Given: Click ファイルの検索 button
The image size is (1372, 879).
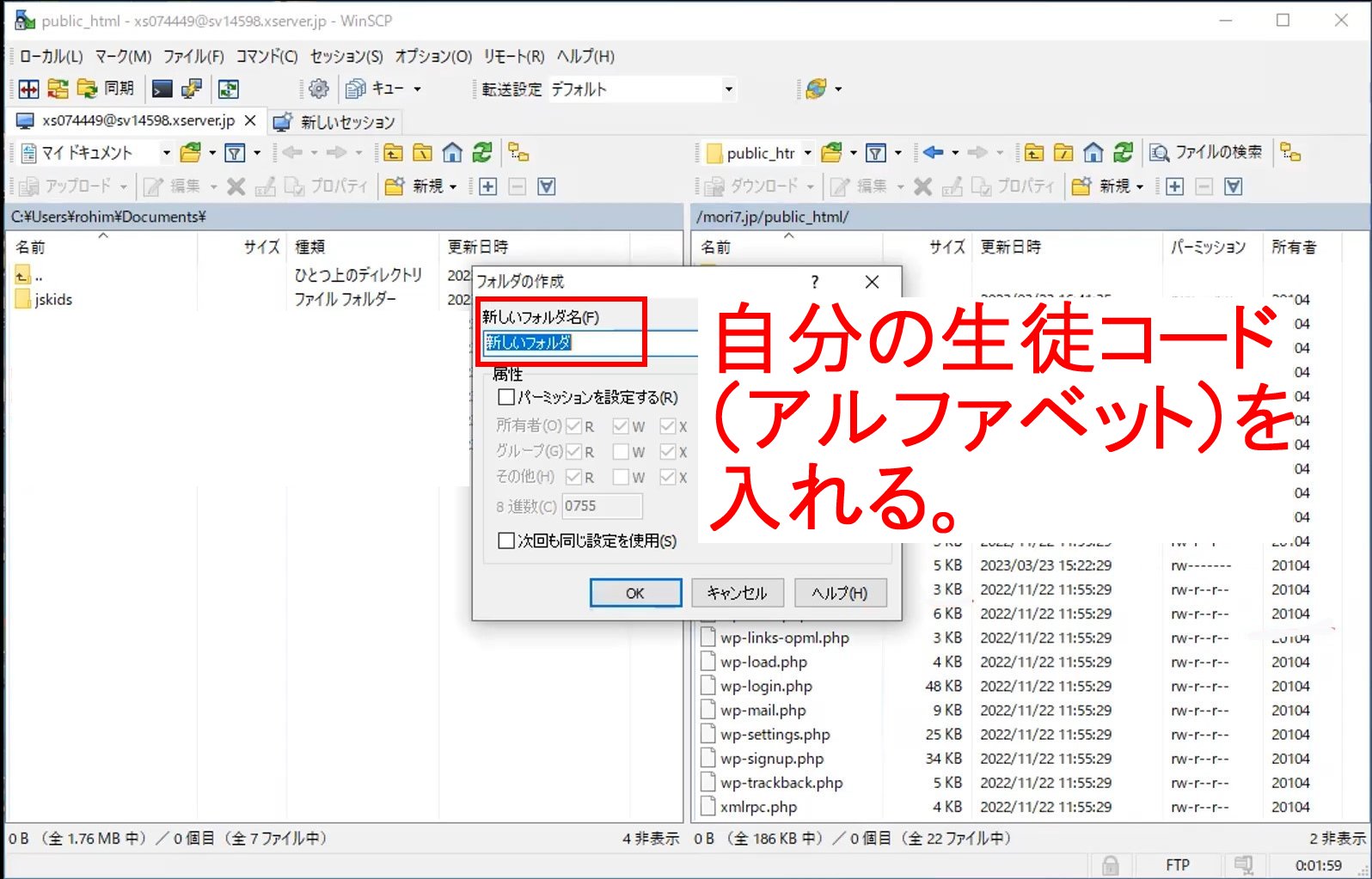Looking at the screenshot, I should 1206,153.
